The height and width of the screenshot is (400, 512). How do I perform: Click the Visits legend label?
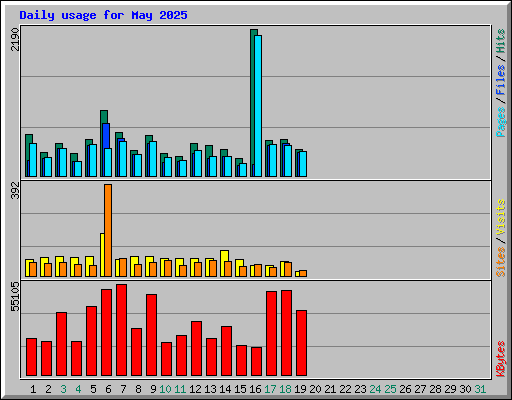tap(500, 217)
